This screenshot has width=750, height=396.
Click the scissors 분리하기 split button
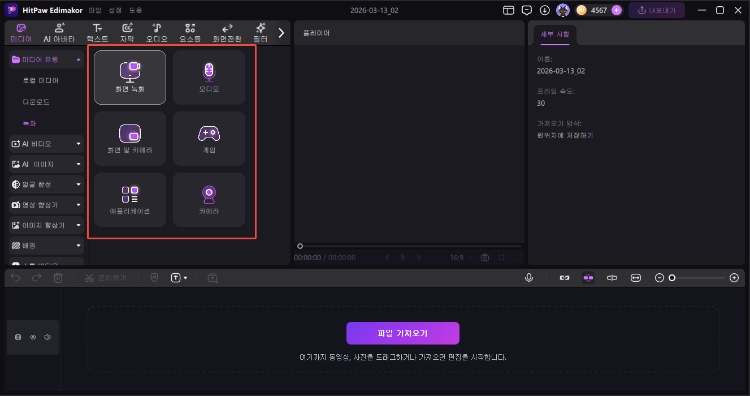point(106,278)
